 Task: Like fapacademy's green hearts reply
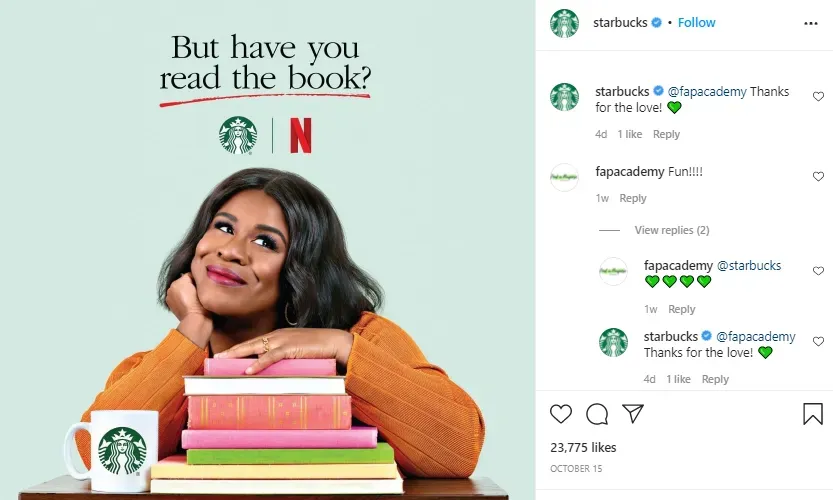[x=818, y=271]
